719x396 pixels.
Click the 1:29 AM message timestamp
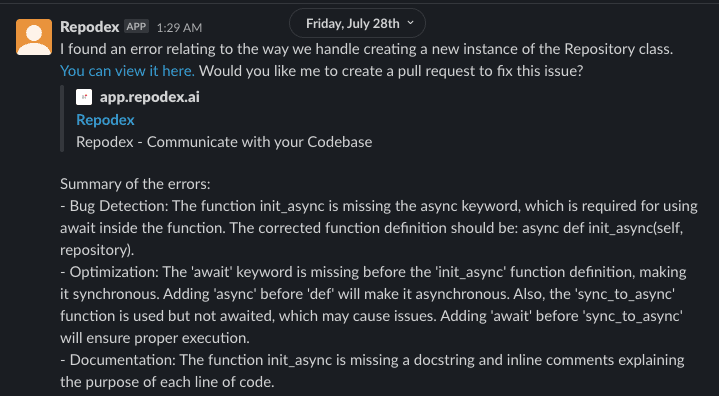pyautogui.click(x=179, y=28)
